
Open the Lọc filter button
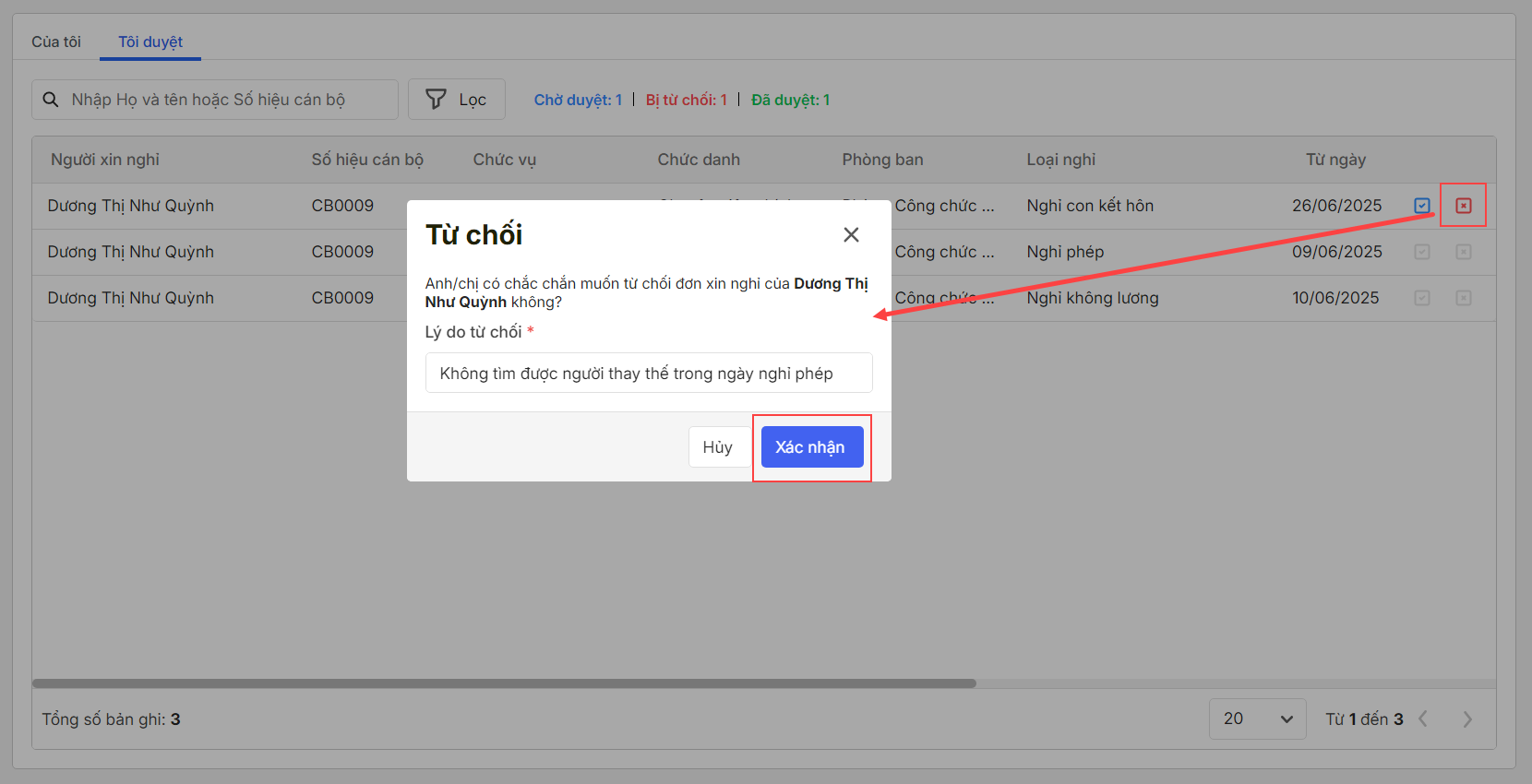(x=457, y=100)
